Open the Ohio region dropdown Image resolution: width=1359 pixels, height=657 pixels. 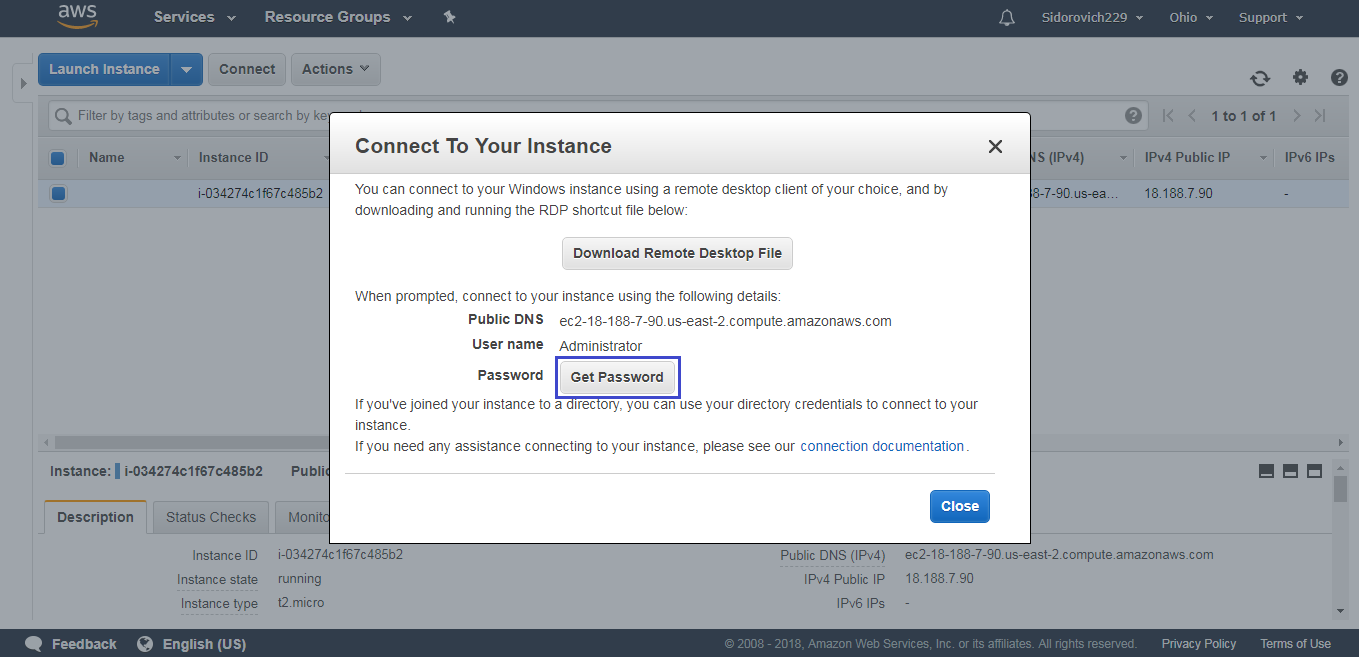pyautogui.click(x=1191, y=17)
